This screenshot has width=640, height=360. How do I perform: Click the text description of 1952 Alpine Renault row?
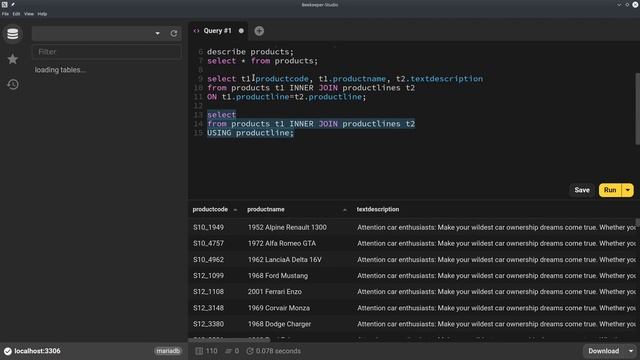click(496, 227)
